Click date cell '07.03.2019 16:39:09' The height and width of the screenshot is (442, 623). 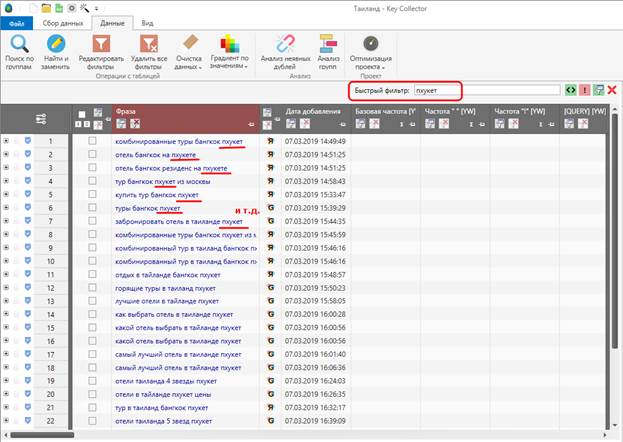[315, 421]
